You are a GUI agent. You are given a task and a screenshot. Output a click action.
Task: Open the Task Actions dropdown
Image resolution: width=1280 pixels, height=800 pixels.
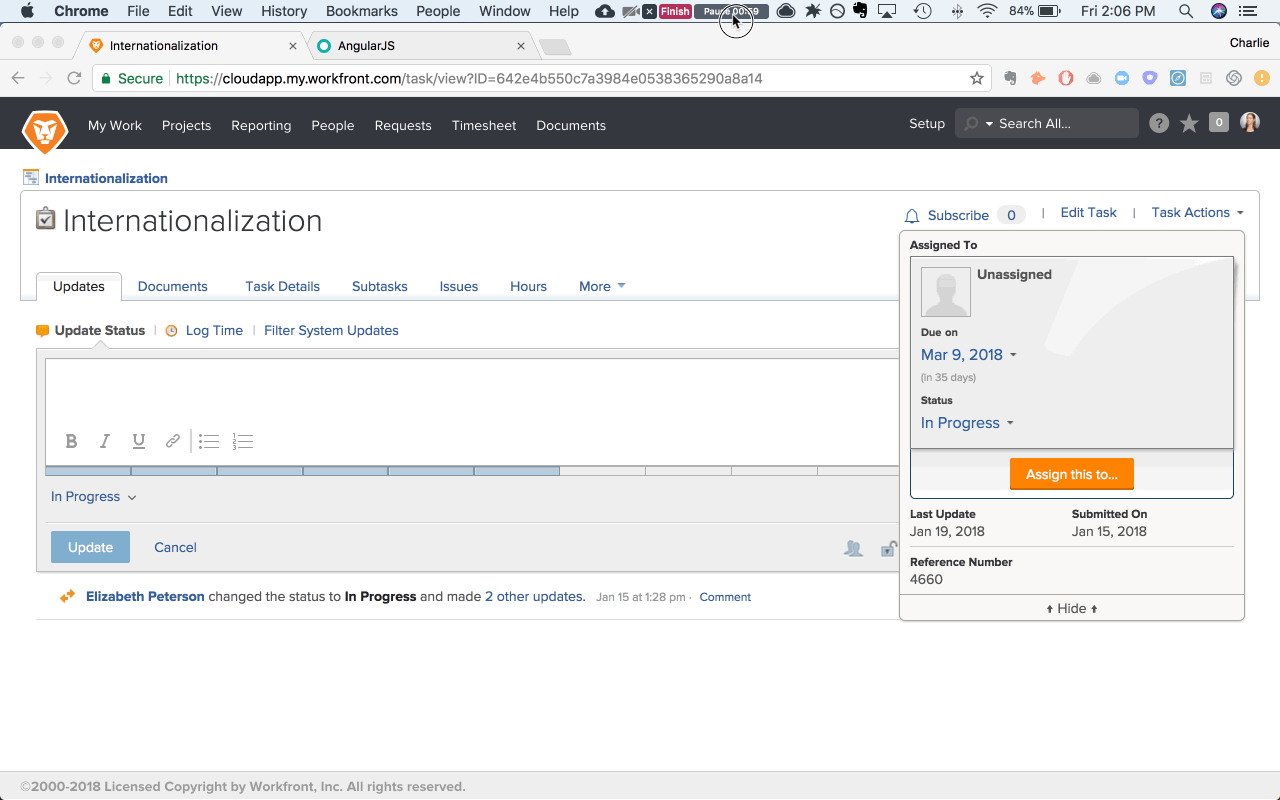point(1197,212)
